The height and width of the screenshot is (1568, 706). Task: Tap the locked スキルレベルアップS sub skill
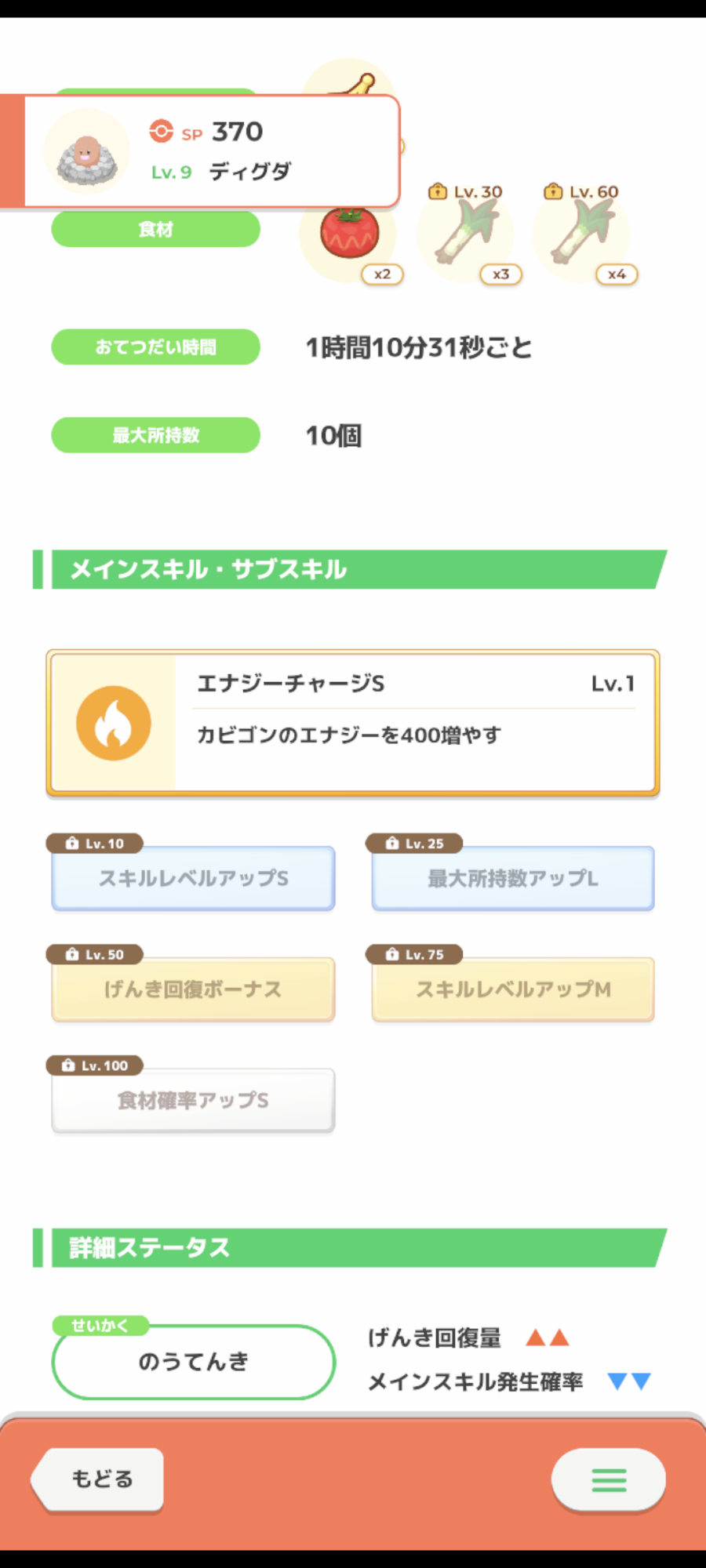click(x=193, y=878)
